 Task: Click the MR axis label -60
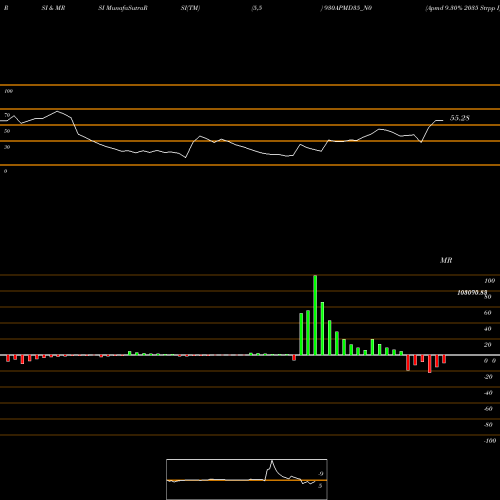(488, 409)
